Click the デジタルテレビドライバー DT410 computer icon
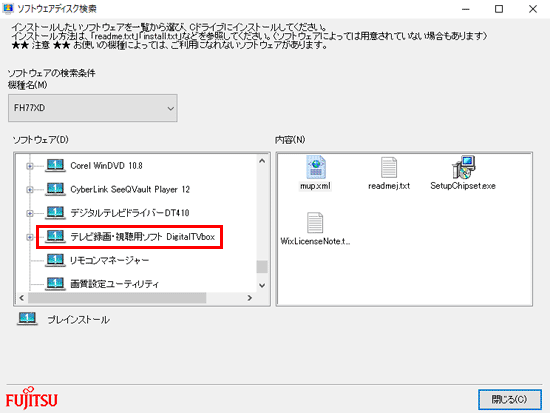The height and width of the screenshot is (413, 550). [x=55, y=213]
